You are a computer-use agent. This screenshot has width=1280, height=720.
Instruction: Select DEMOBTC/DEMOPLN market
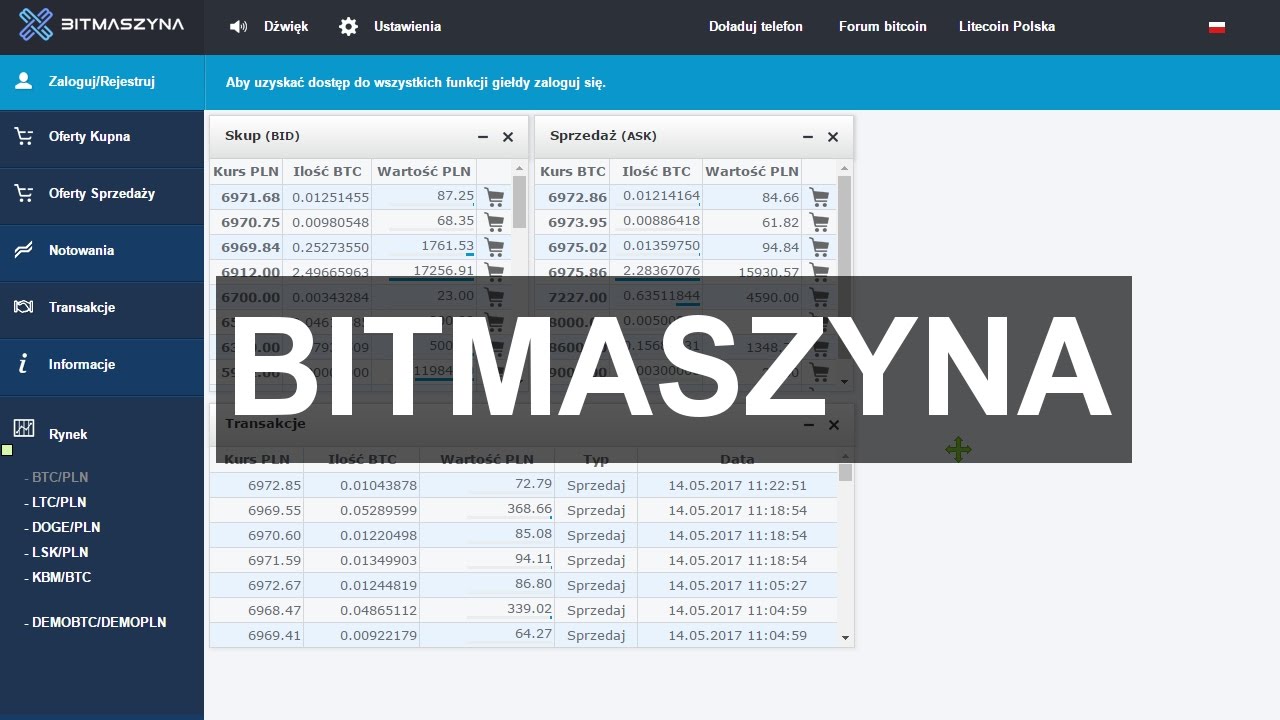pyautogui.click(x=99, y=622)
